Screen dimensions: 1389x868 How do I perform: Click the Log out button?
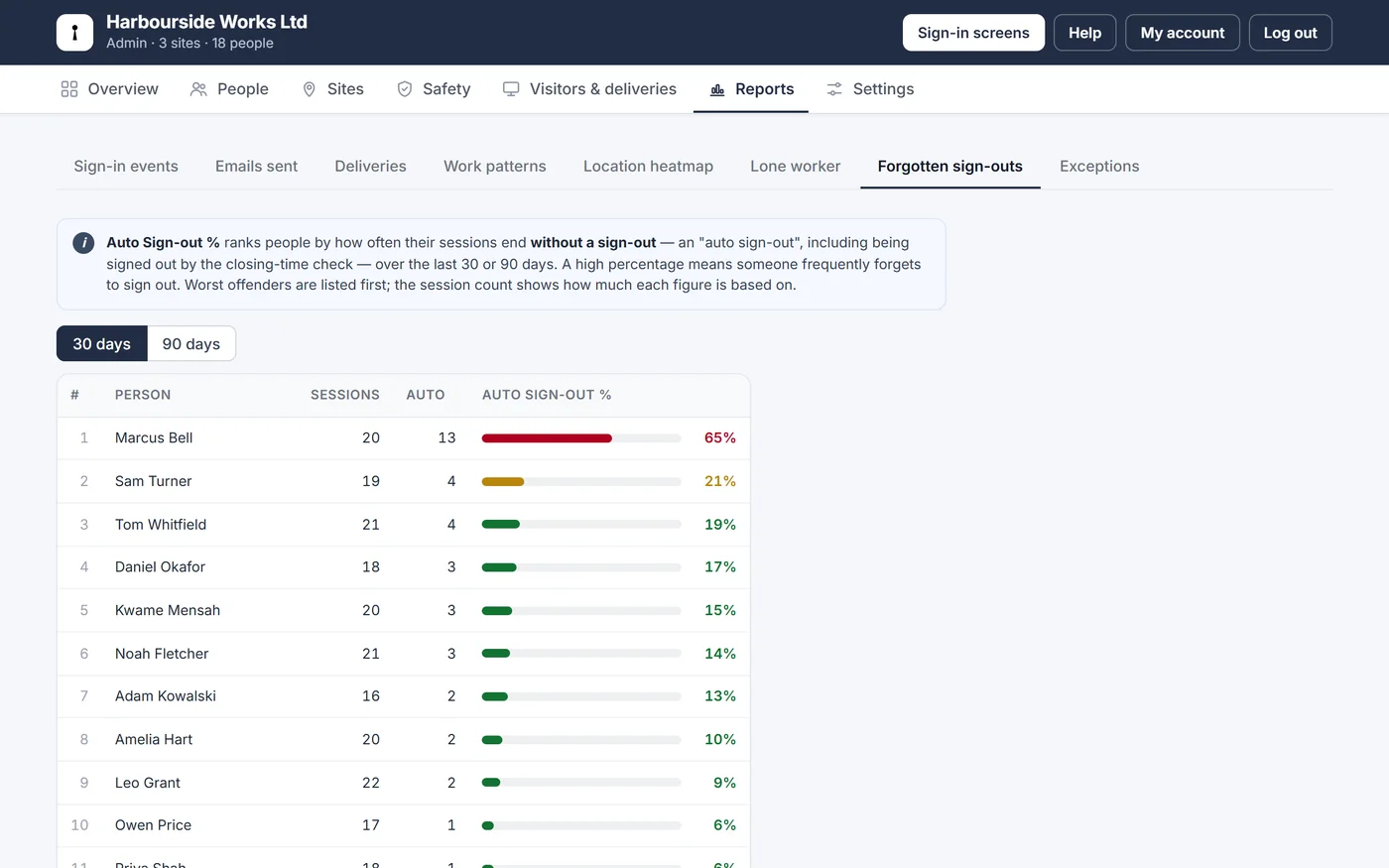click(x=1290, y=33)
